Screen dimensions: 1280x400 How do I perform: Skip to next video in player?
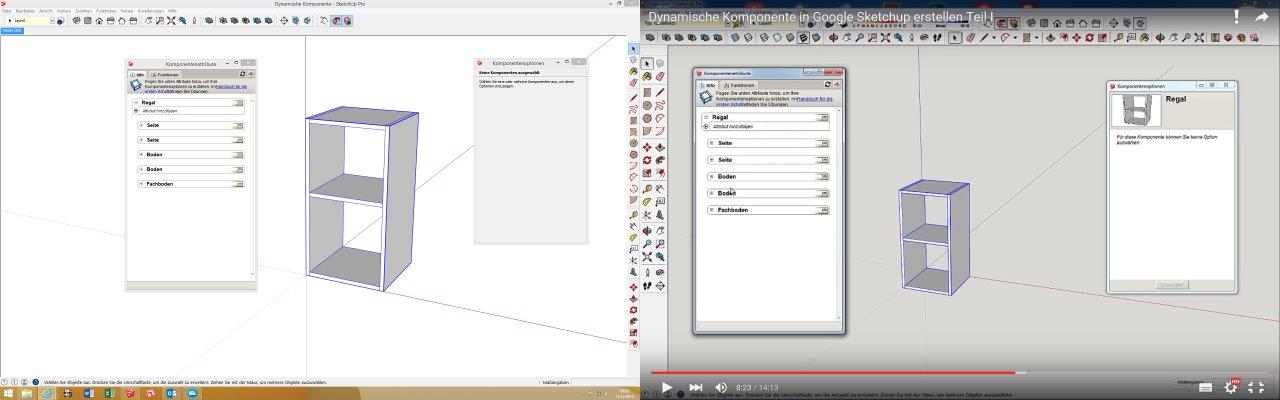point(695,387)
